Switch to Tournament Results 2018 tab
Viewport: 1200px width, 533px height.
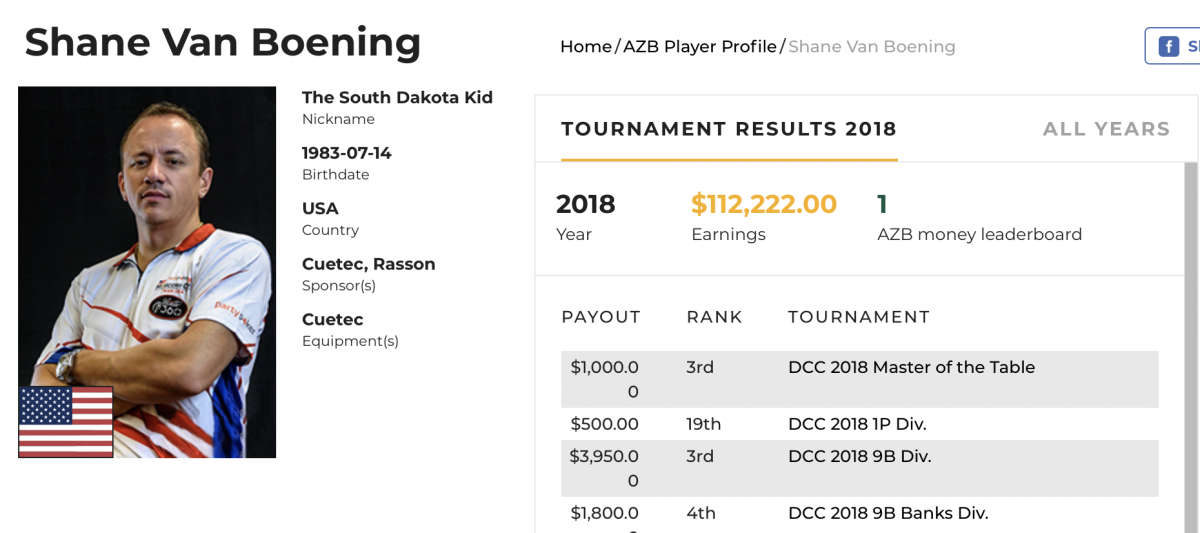tap(729, 129)
